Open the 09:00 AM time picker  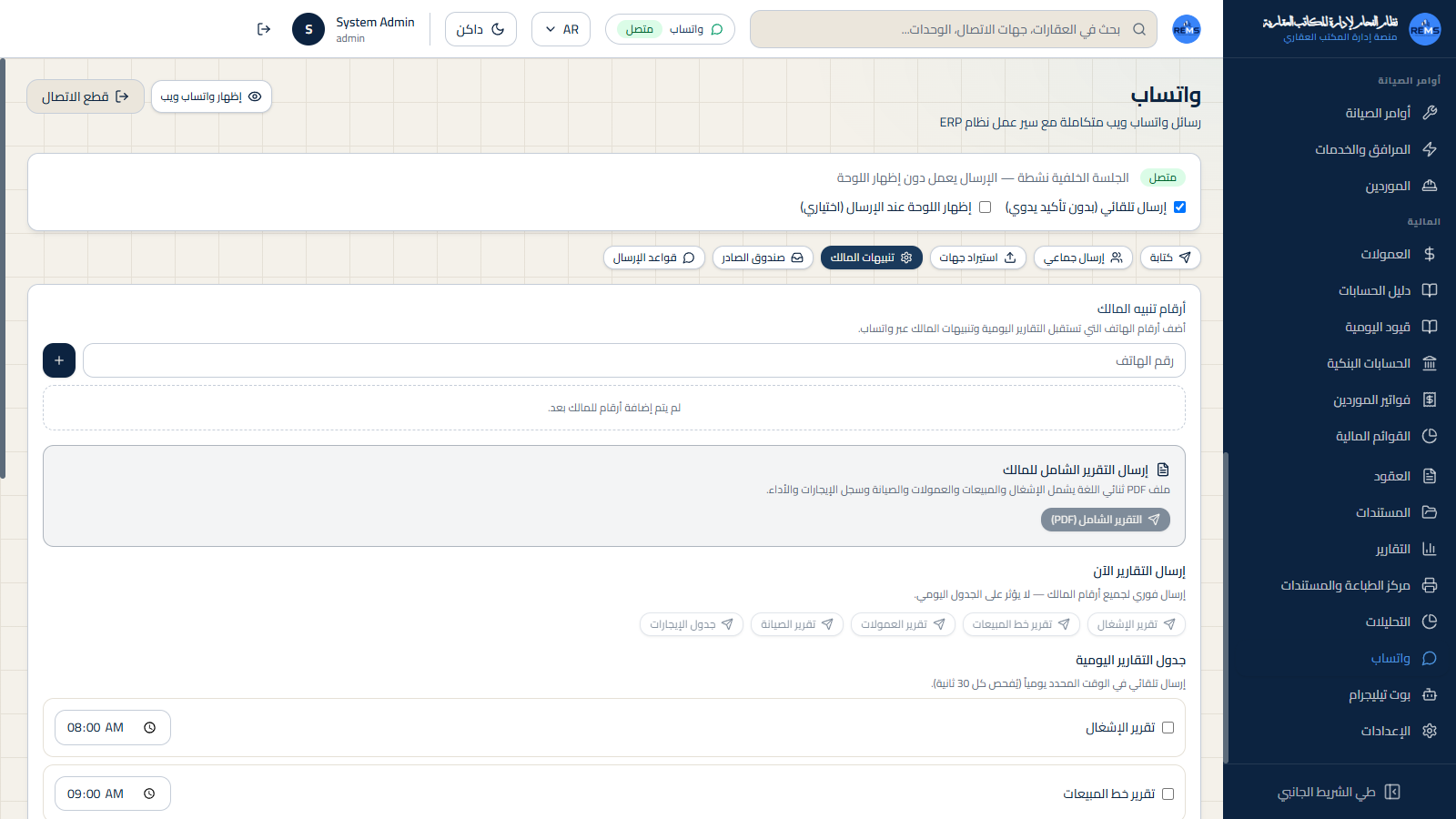coord(113,794)
